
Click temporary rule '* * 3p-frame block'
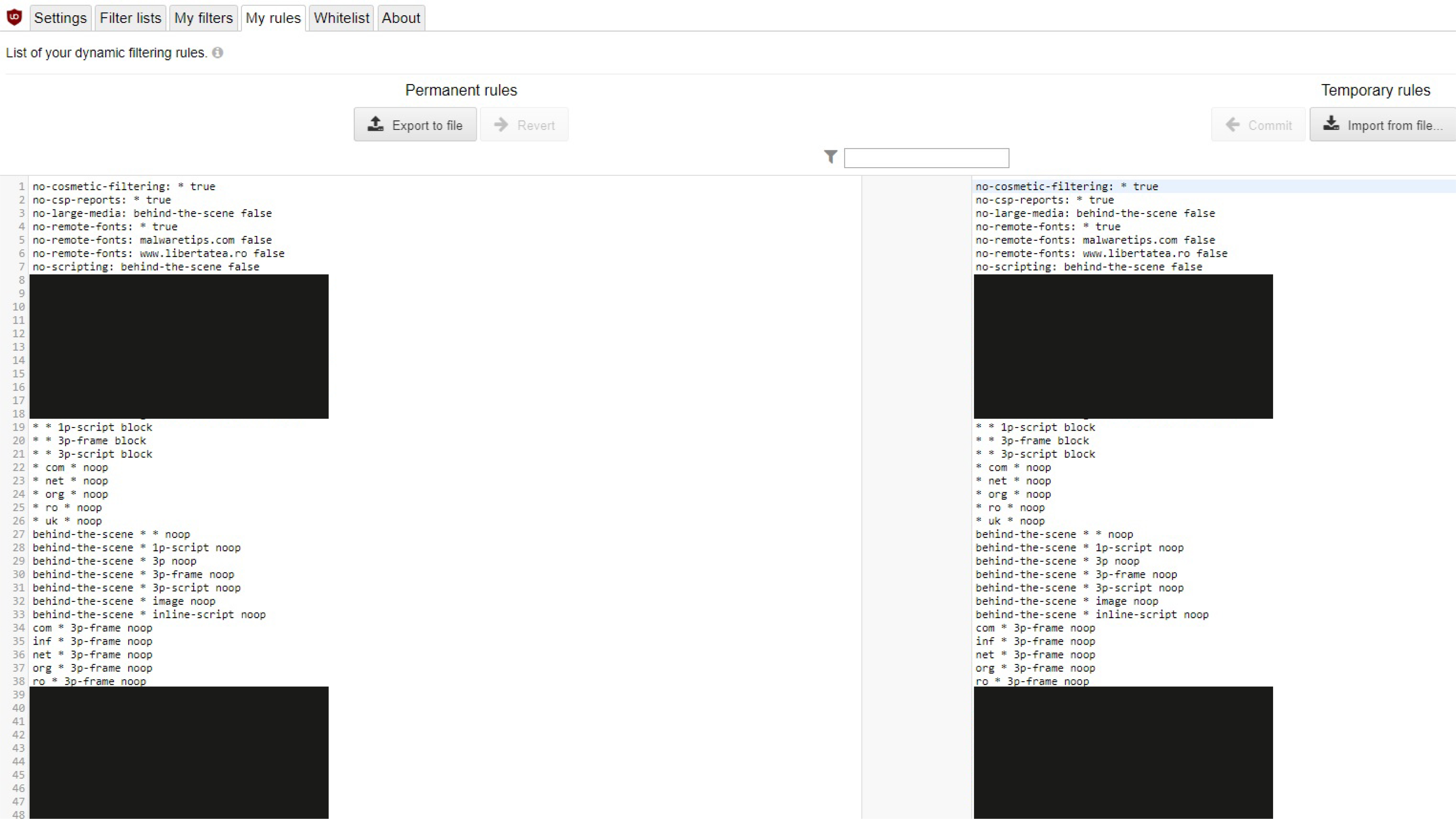[x=1032, y=441]
